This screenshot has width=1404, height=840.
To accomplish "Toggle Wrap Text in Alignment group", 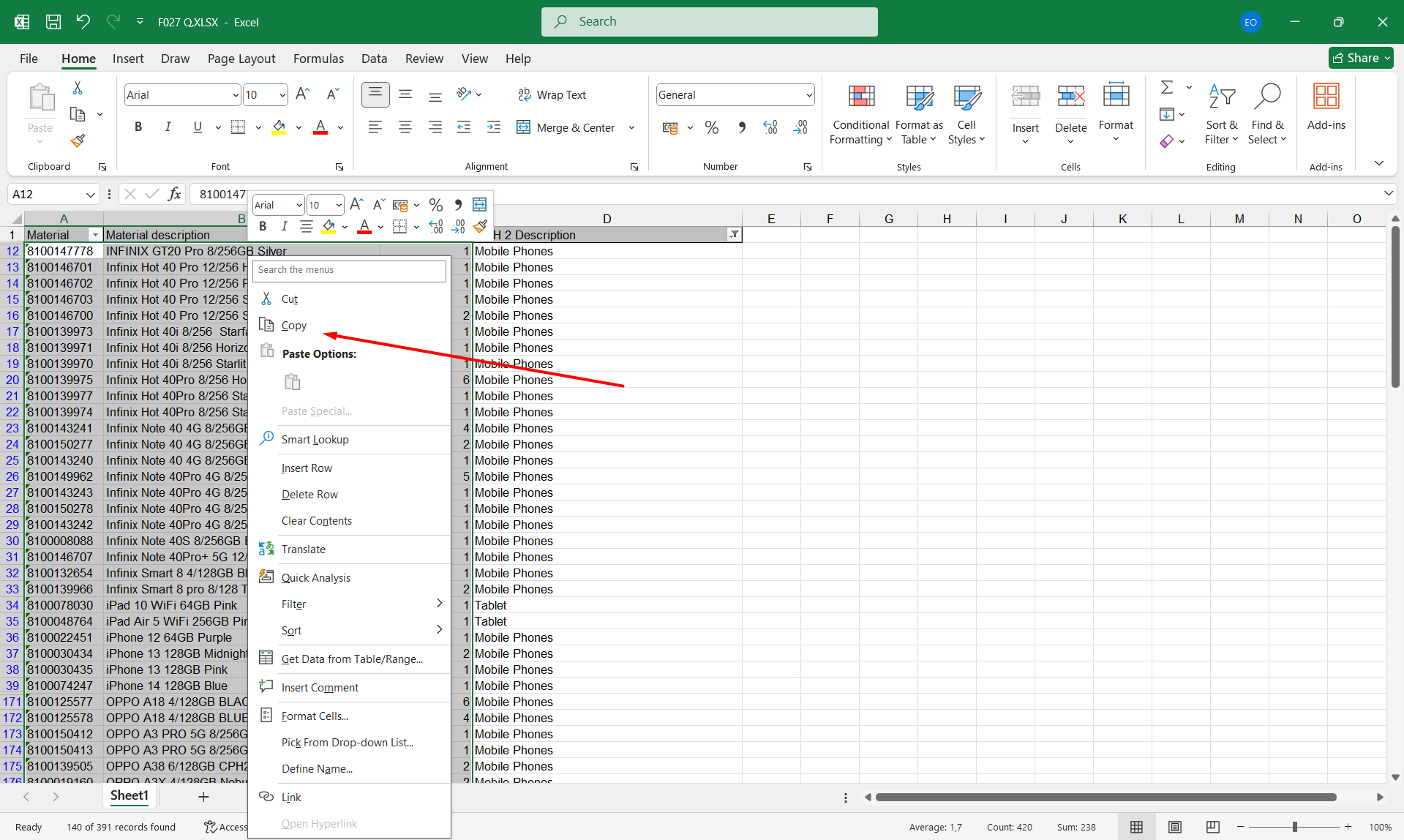I will click(x=552, y=95).
